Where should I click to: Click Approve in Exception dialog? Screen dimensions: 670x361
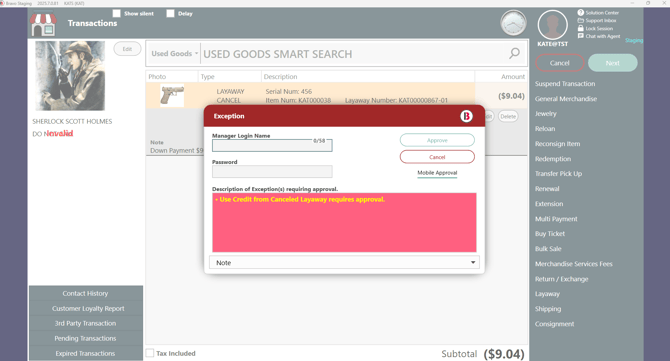pos(437,140)
